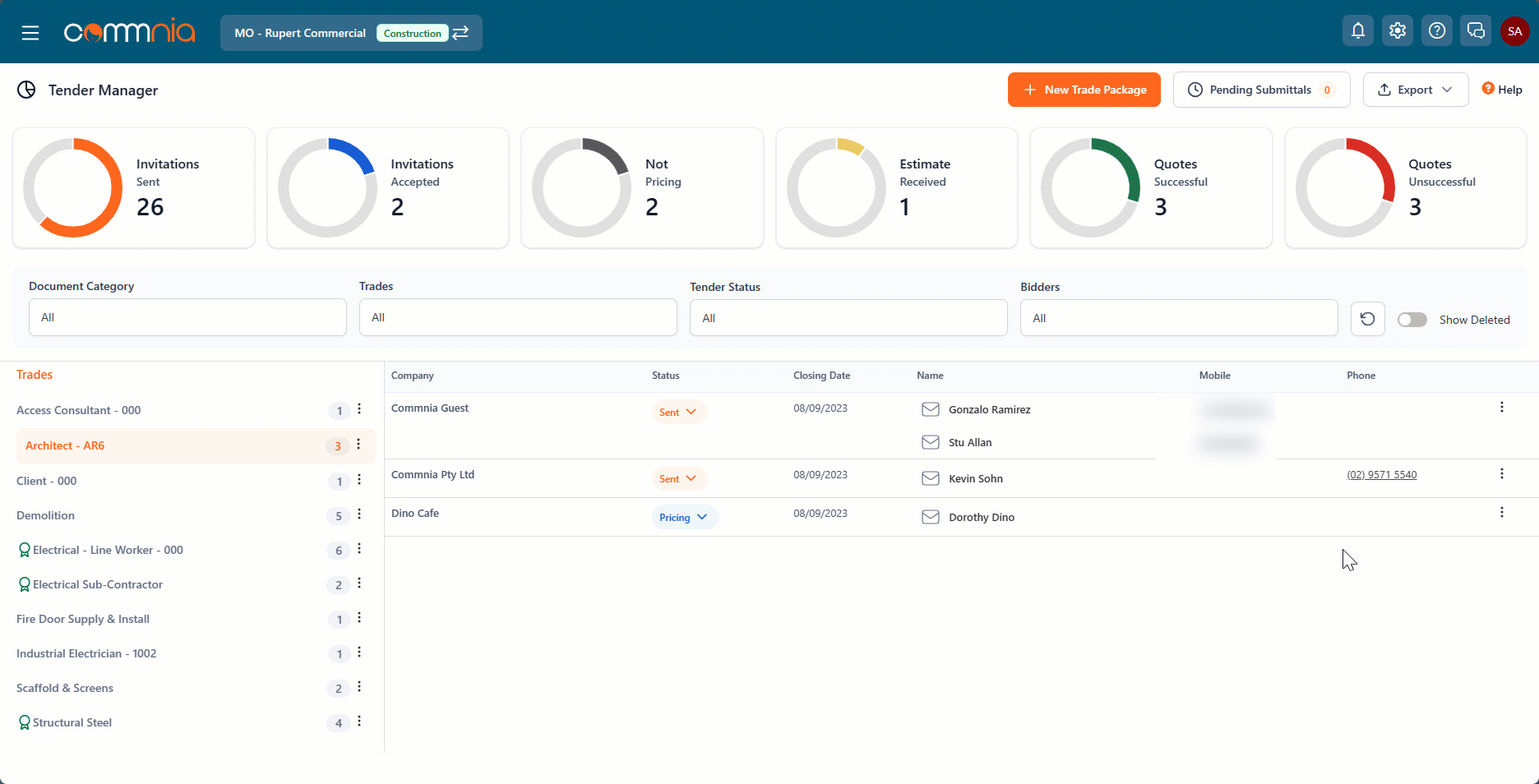Click the envelope icon for Dorothy Dino

pyautogui.click(x=931, y=517)
